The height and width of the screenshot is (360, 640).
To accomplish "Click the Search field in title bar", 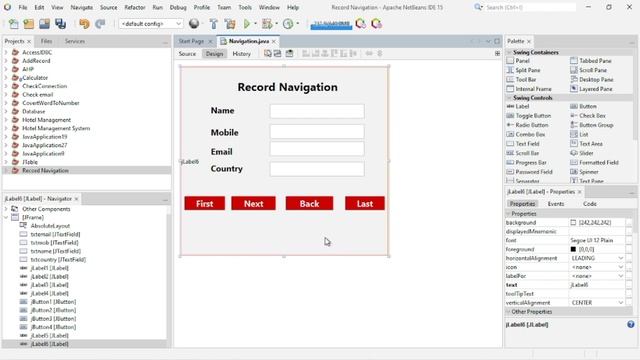I will click(530, 7).
